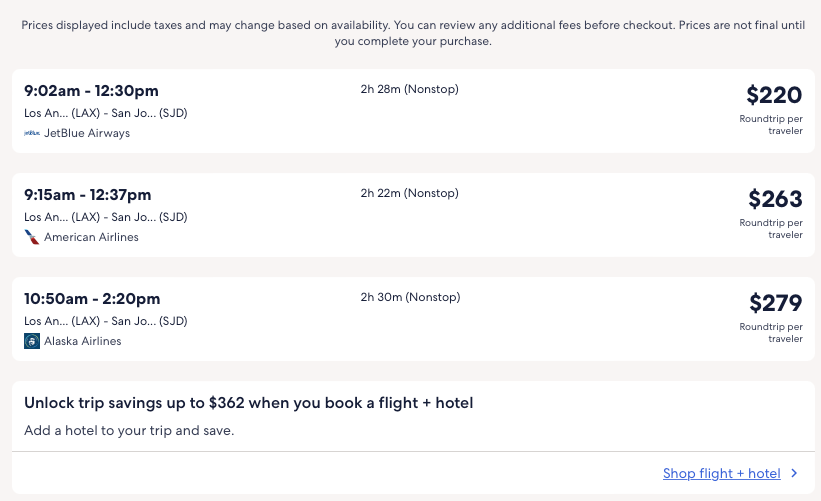Image resolution: width=821 pixels, height=501 pixels.
Task: Click the $263 roundtrip price
Action: coord(775,199)
